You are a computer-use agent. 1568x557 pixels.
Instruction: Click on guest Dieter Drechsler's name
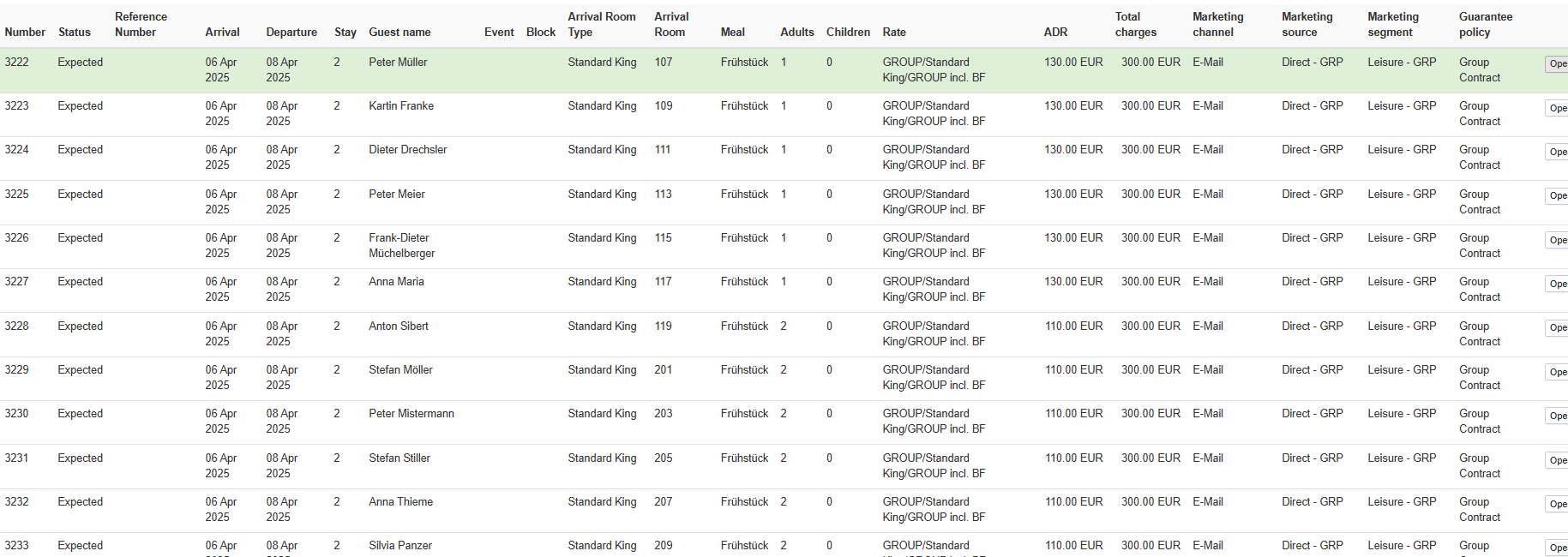(407, 150)
